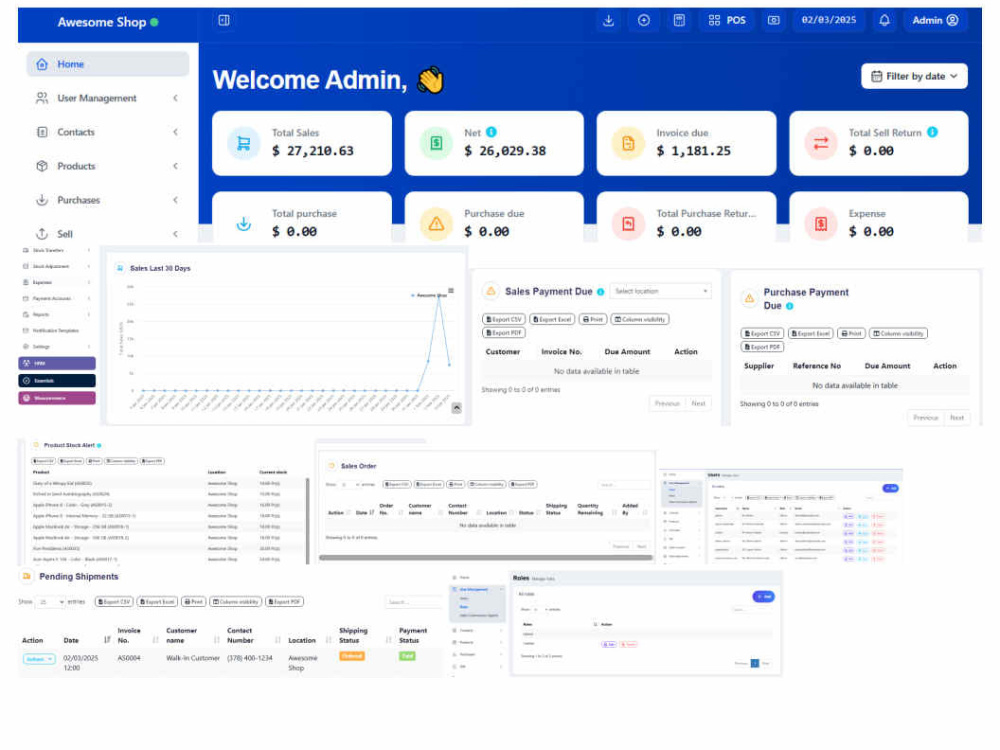Open the POS screen button
Viewport: 1000px width, 750px height.
(728, 20)
